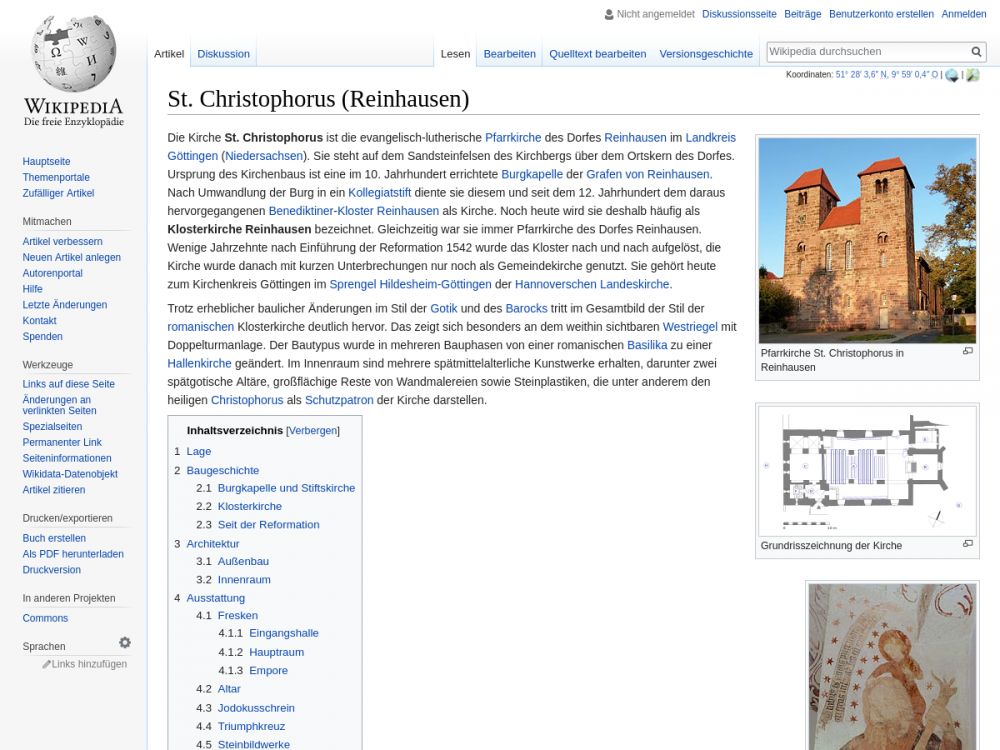This screenshot has height=750, width=1000.
Task: Click enlarge icon on Grundrisszeichnung caption
Action: 967,544
